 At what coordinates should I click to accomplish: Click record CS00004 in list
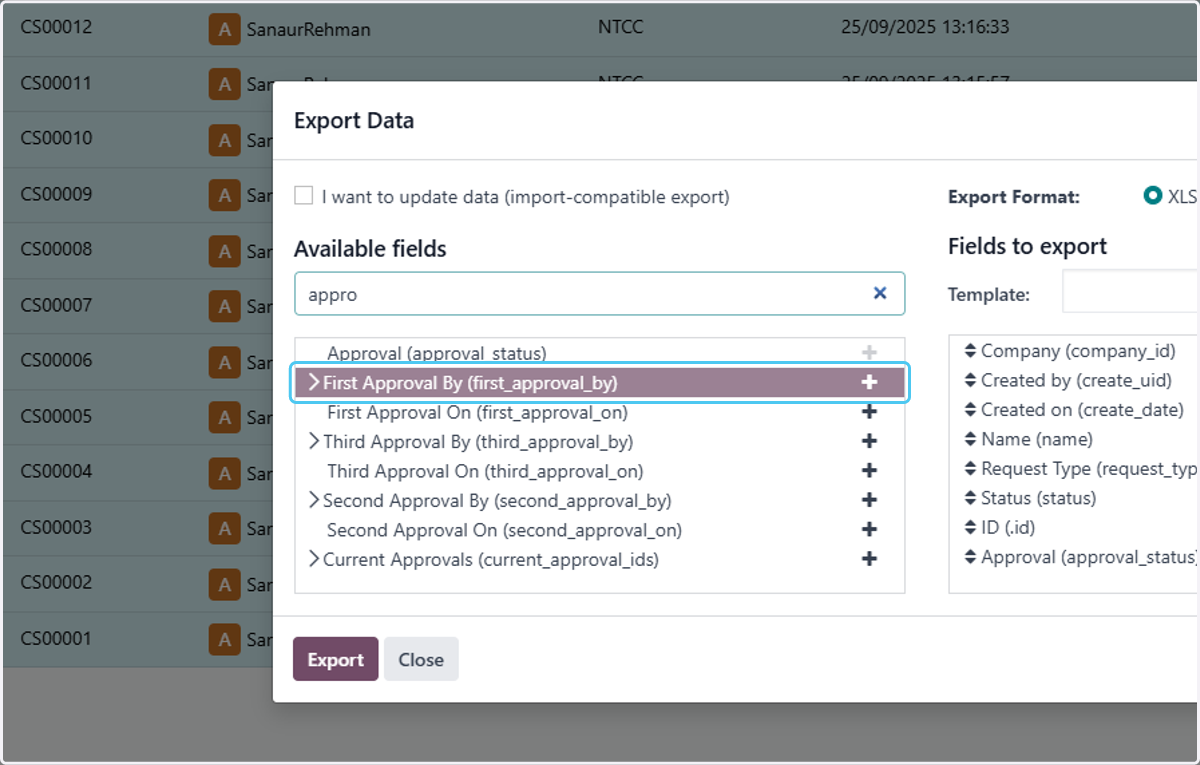(56, 471)
